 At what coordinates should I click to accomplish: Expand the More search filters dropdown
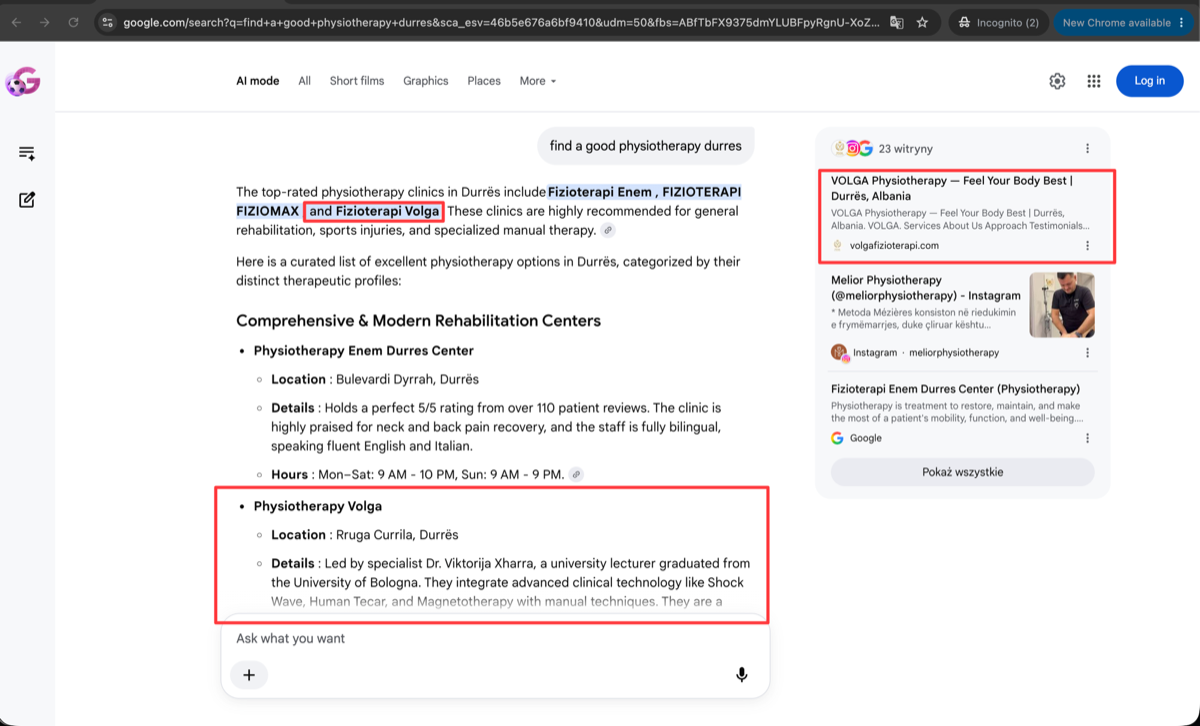pos(538,81)
